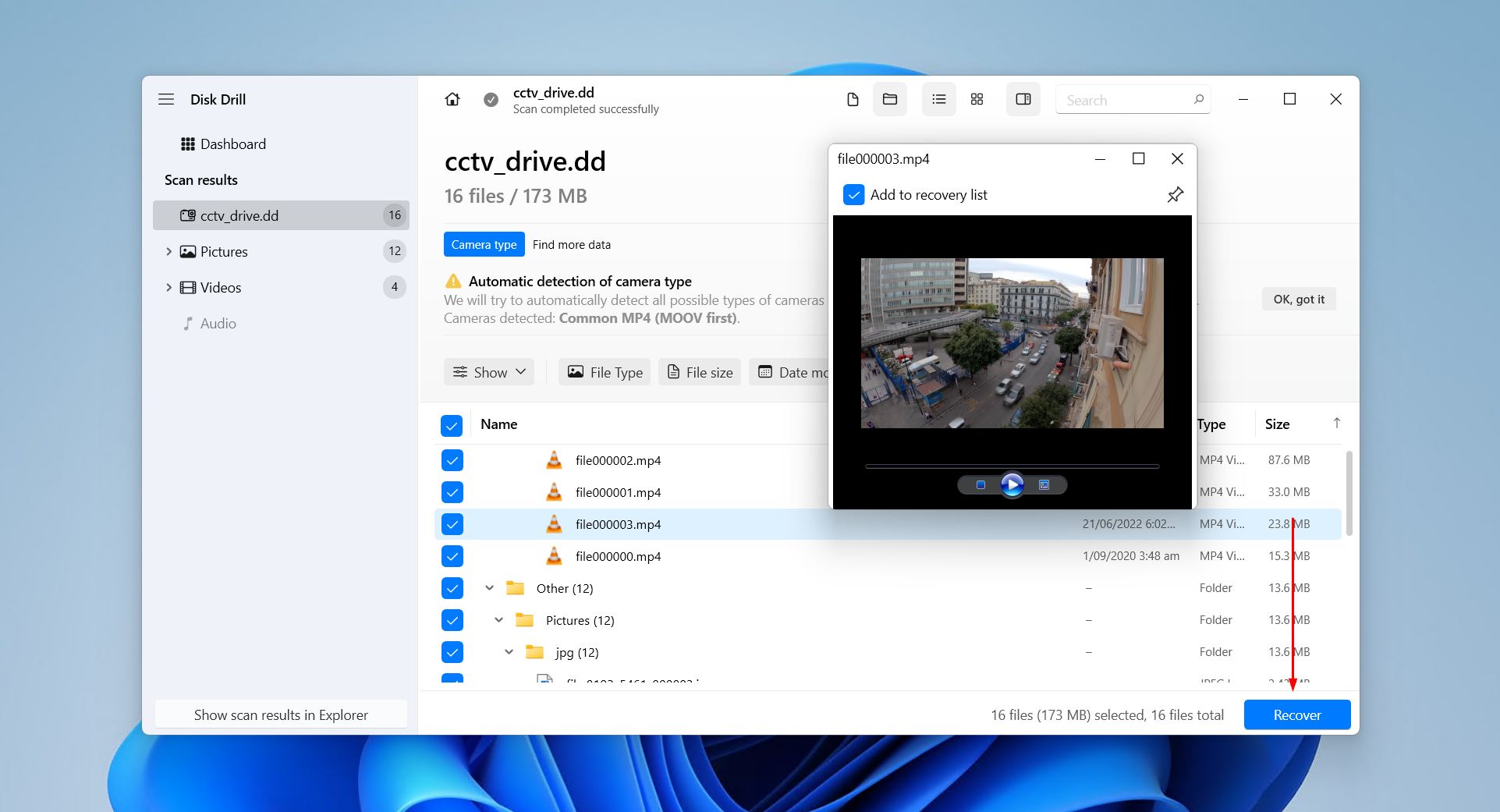1500x812 pixels.
Task: Click the VLC icon for file000003.mp4
Action: pyautogui.click(x=554, y=524)
